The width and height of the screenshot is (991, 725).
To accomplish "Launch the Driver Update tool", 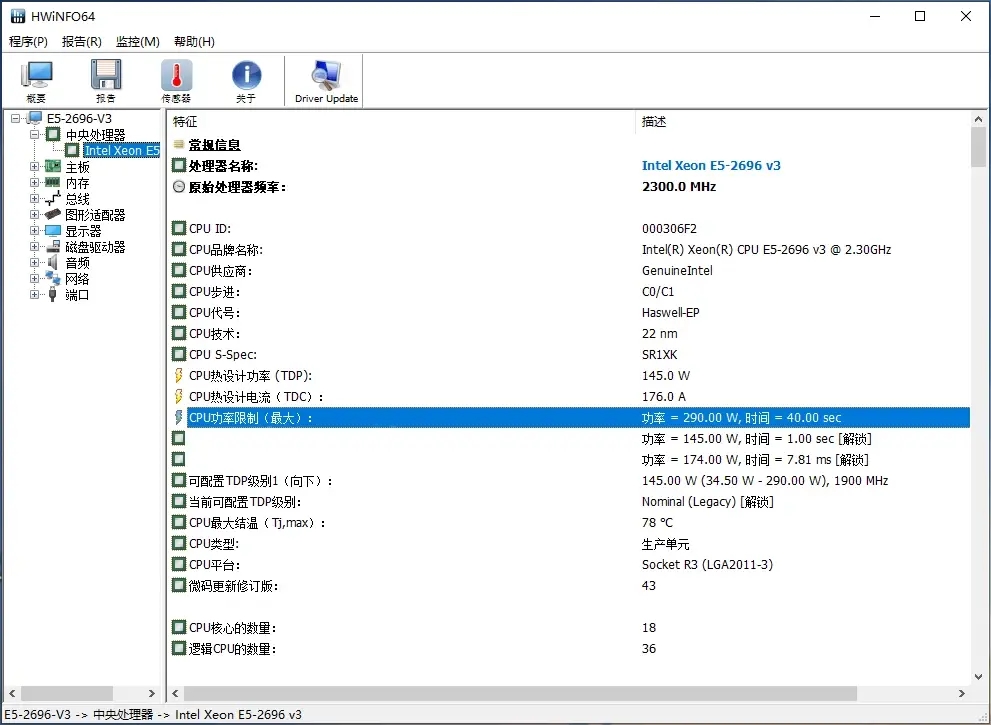I will coord(326,81).
